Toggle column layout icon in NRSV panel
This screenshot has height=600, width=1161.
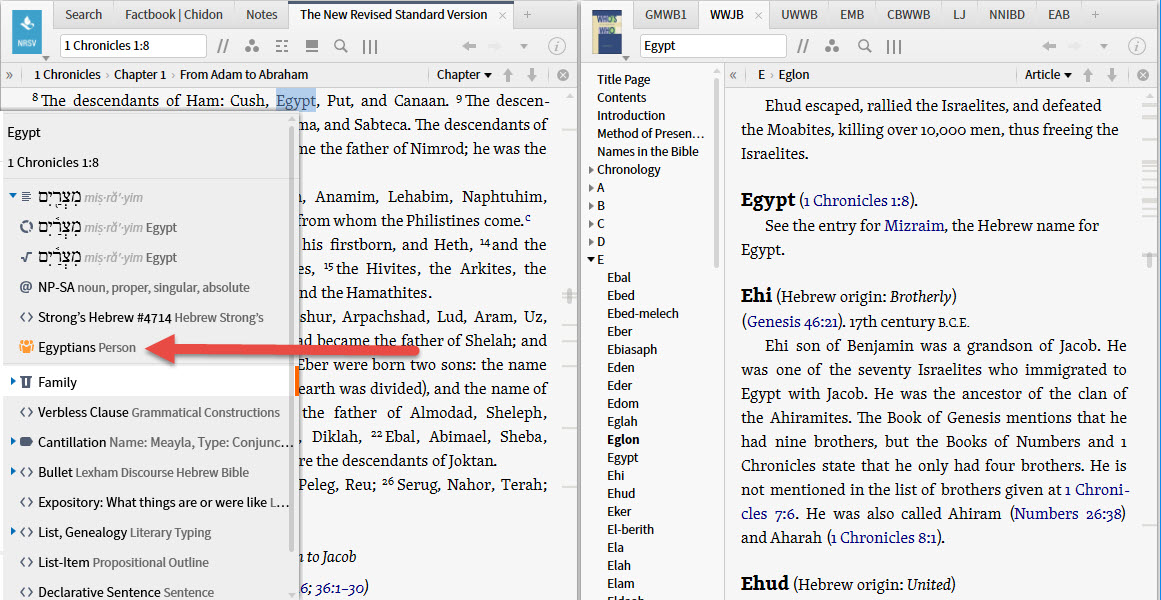[x=370, y=46]
